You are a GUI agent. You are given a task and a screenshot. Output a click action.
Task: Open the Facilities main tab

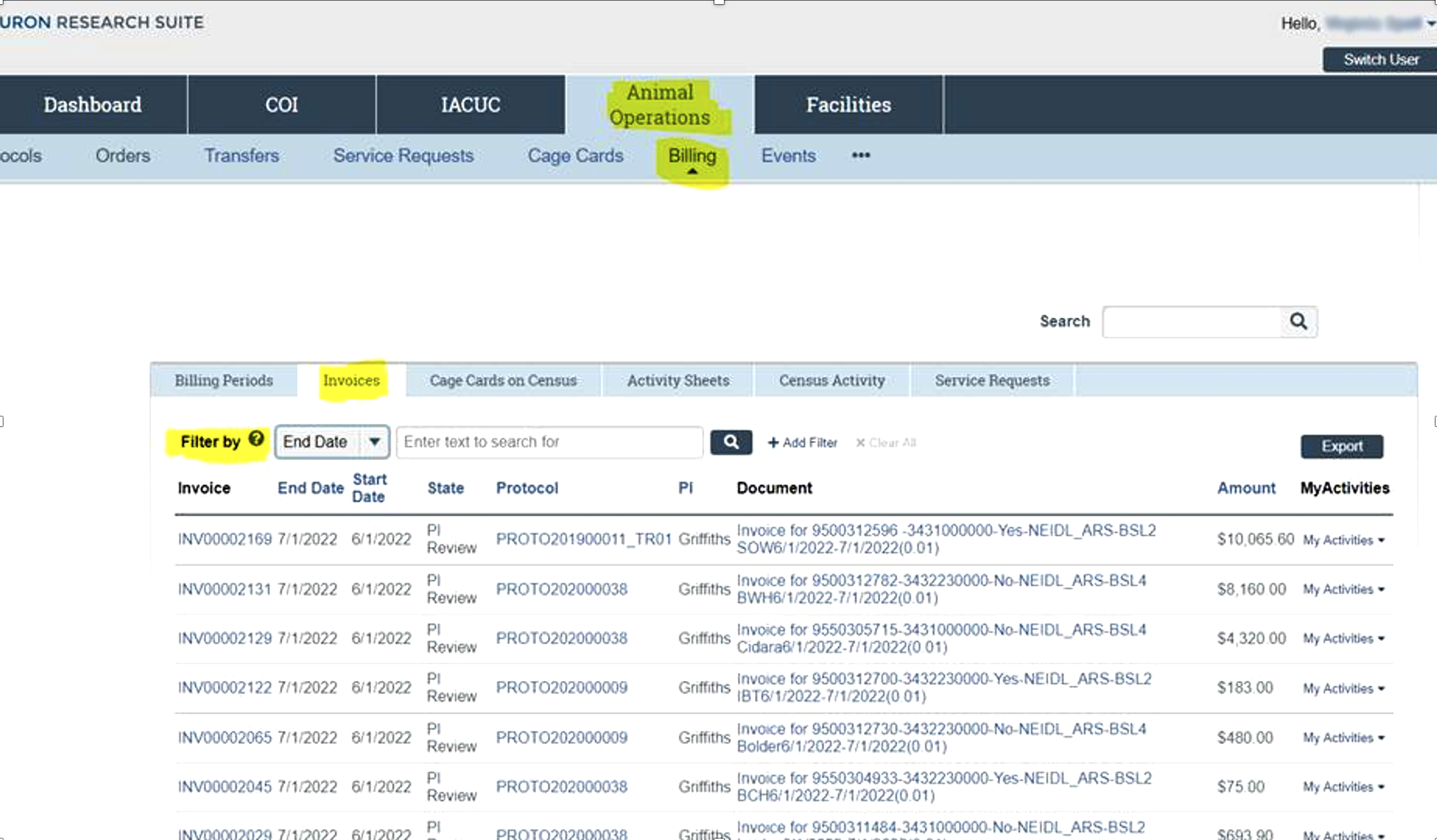(848, 105)
